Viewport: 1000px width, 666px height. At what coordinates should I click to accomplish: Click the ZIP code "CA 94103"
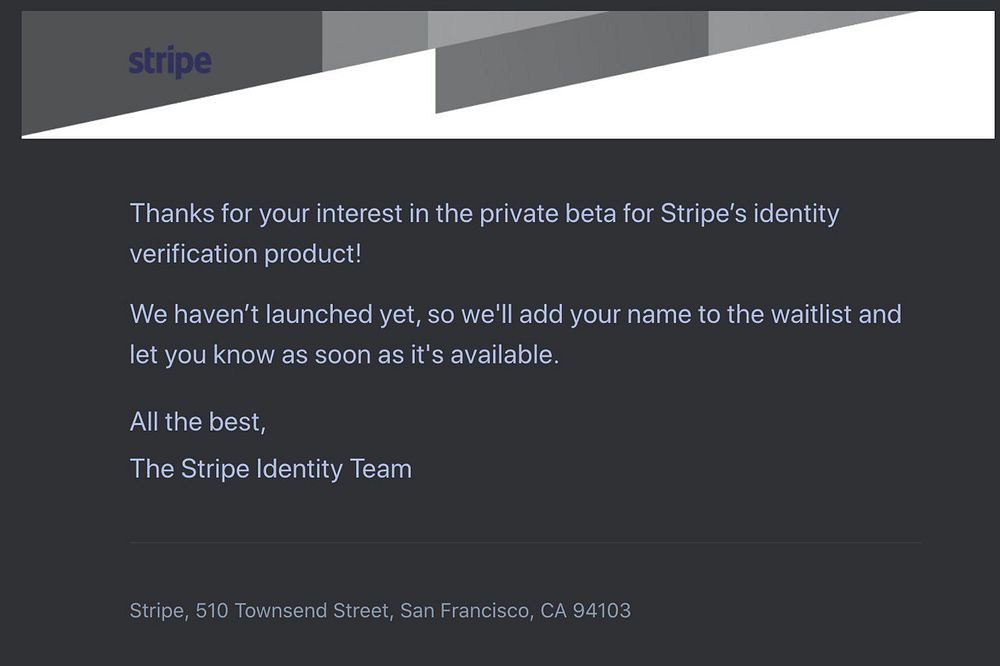pos(586,610)
